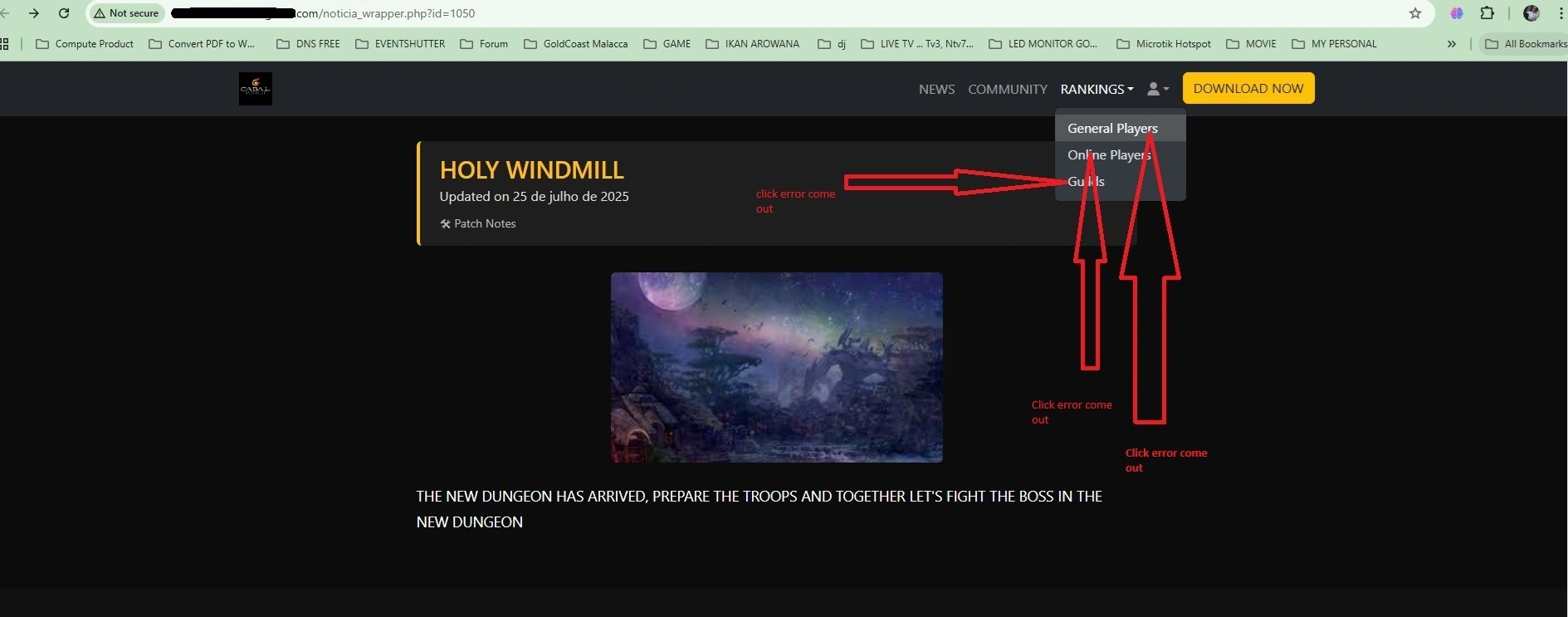This screenshot has width=1568, height=617.
Task: Open the apps grid icon in bookmarks bar
Action: 4,44
